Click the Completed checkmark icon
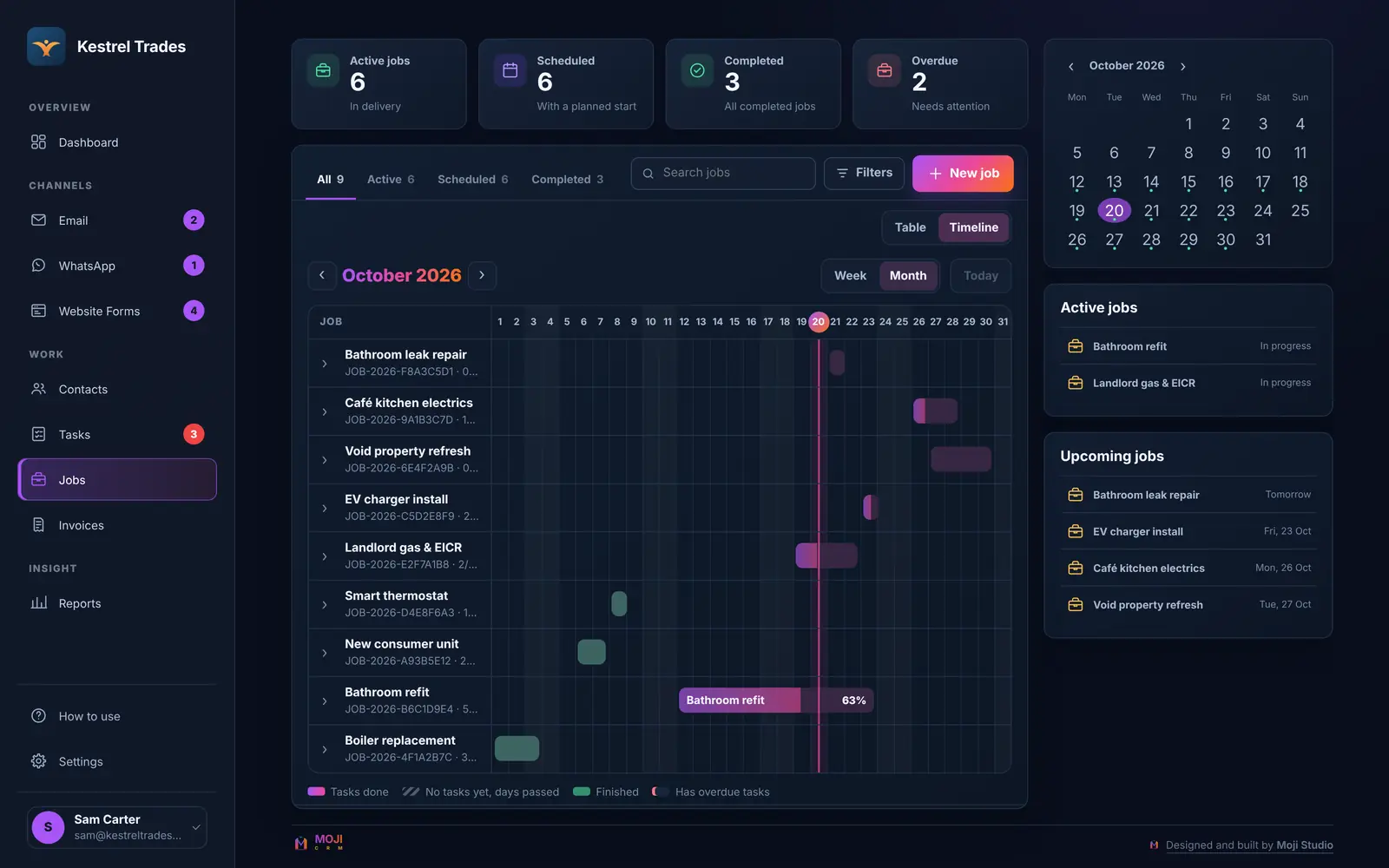Screen dimensions: 1389x868 point(697,71)
